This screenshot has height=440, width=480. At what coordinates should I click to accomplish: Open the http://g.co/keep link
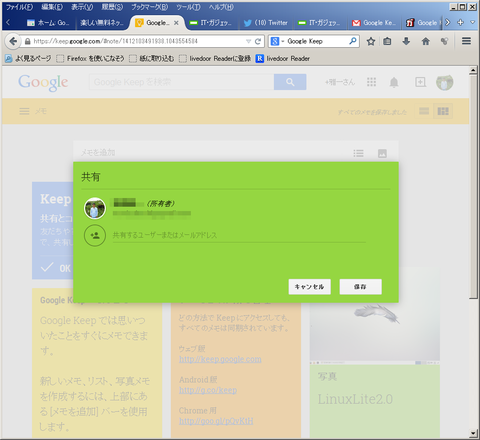pyautogui.click(x=208, y=390)
